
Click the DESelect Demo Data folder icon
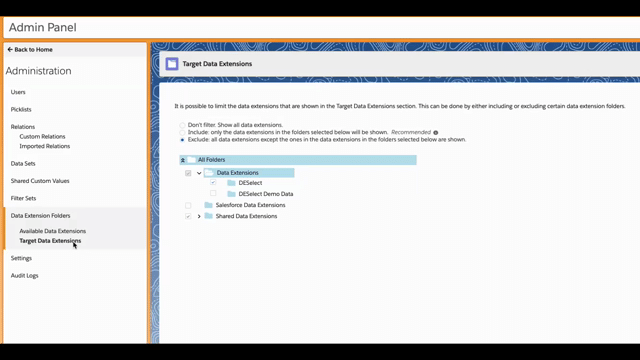[x=231, y=194]
